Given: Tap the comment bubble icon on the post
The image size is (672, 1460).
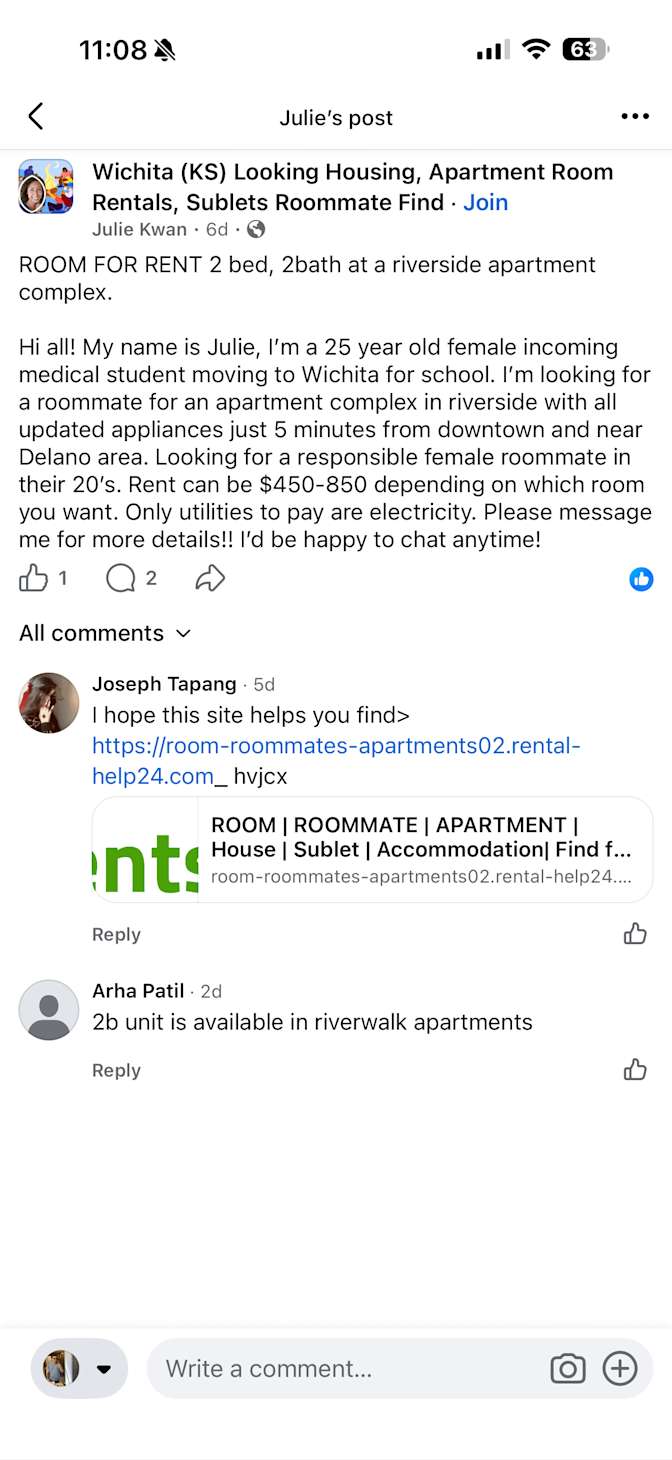Looking at the screenshot, I should (x=121, y=578).
